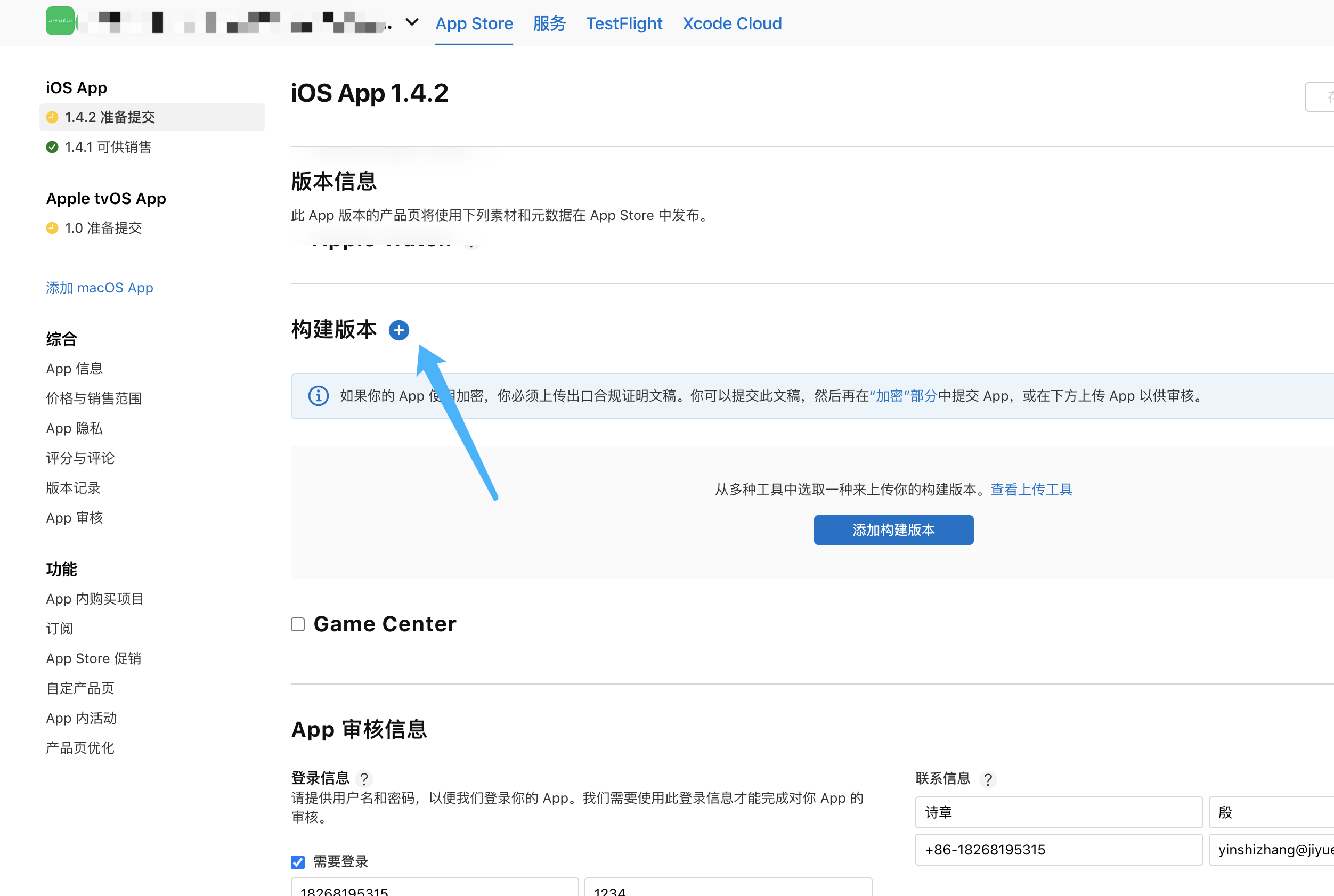Toggle the 需要登录 checkbox
1334x896 pixels.
pos(298,862)
